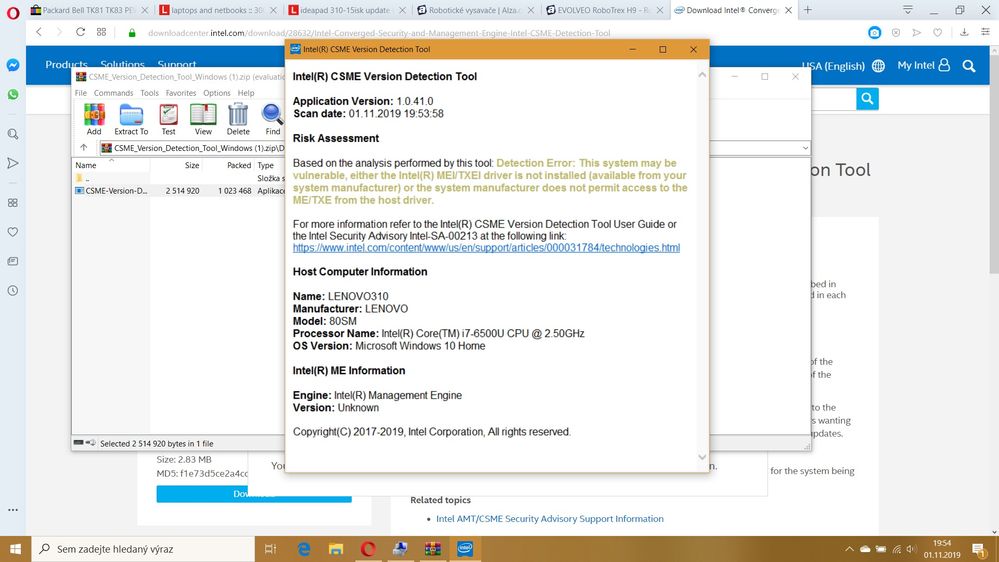
Task: Open WinRAR Commands menu
Action: click(x=113, y=93)
